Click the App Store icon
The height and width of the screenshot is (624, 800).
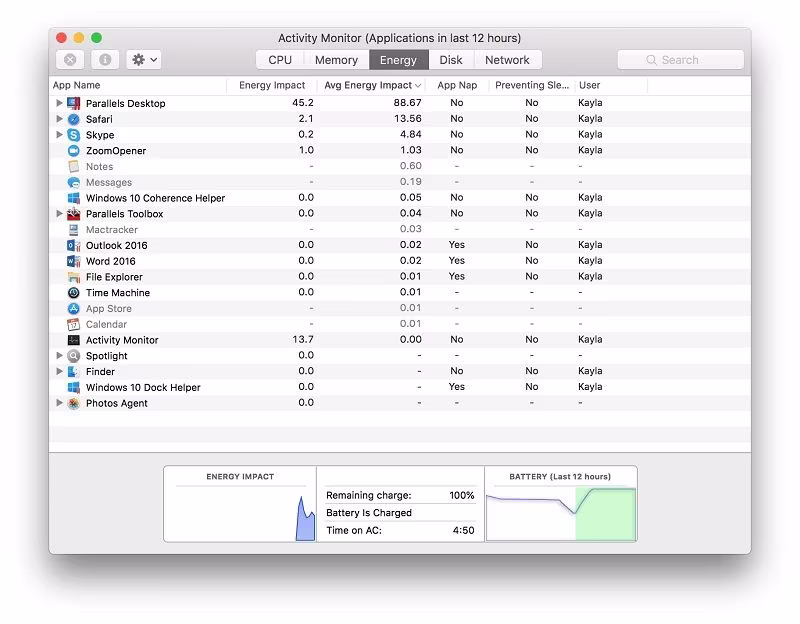point(73,308)
